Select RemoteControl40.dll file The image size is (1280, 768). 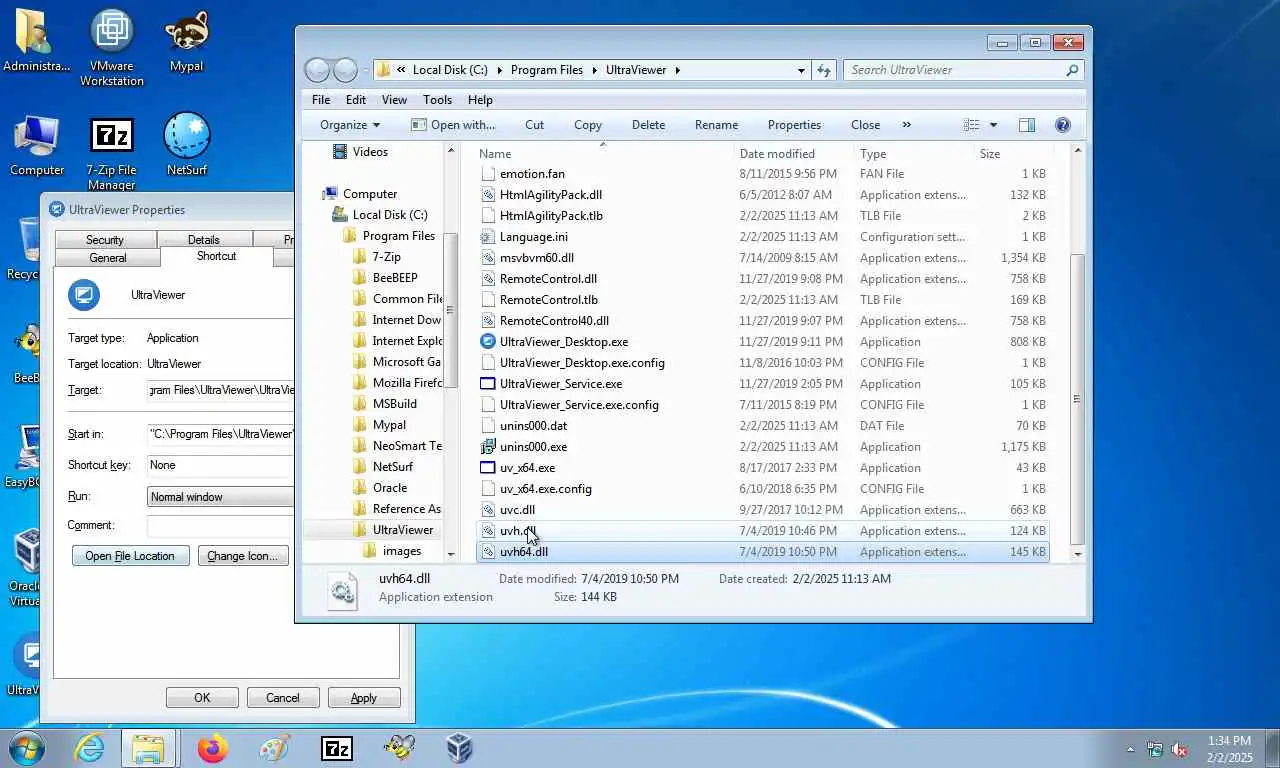tap(554, 321)
